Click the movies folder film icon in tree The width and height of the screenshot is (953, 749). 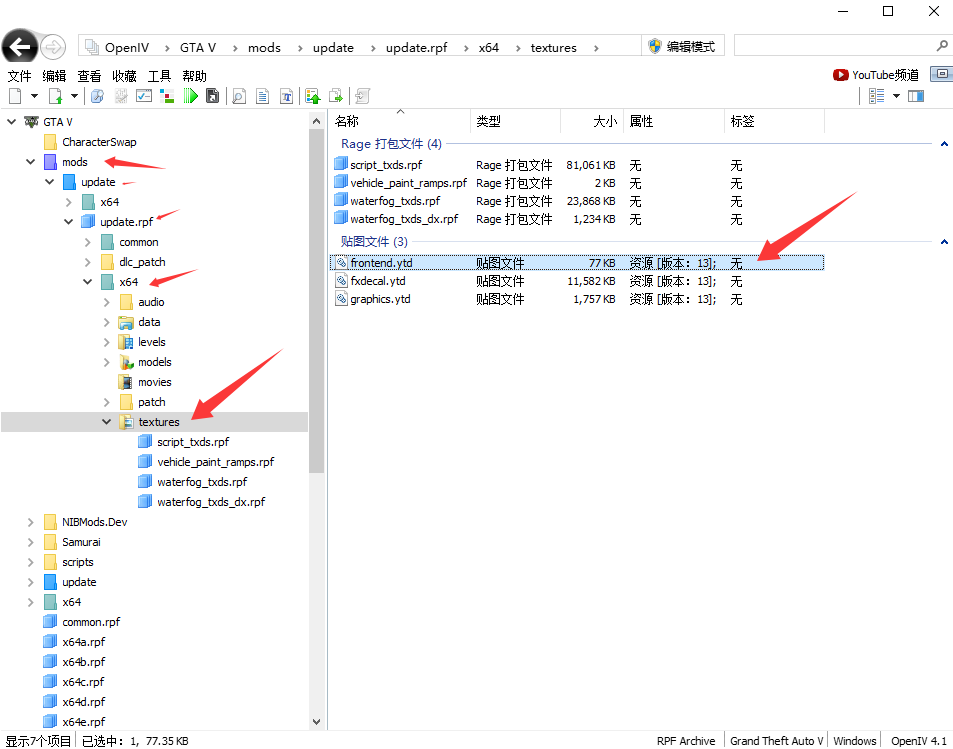(126, 382)
